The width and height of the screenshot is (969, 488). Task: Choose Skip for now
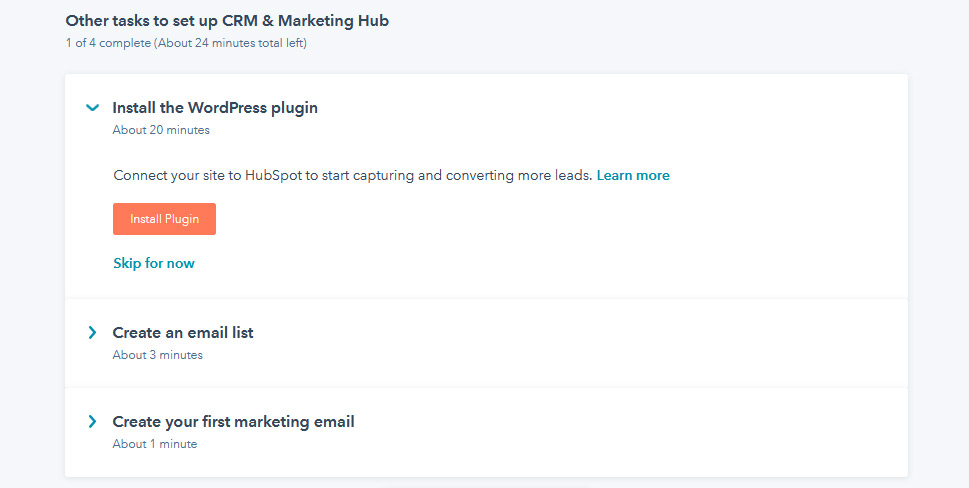click(x=154, y=263)
